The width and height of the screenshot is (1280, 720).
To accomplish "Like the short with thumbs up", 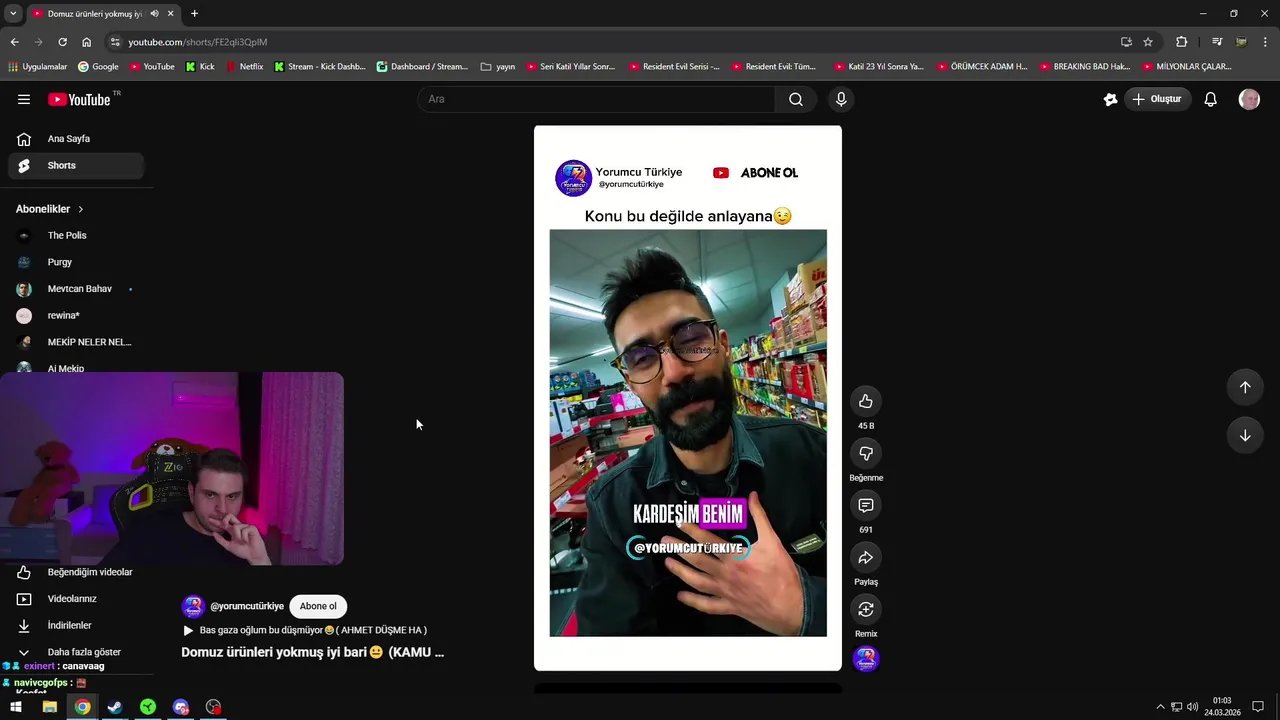I will coord(866,401).
